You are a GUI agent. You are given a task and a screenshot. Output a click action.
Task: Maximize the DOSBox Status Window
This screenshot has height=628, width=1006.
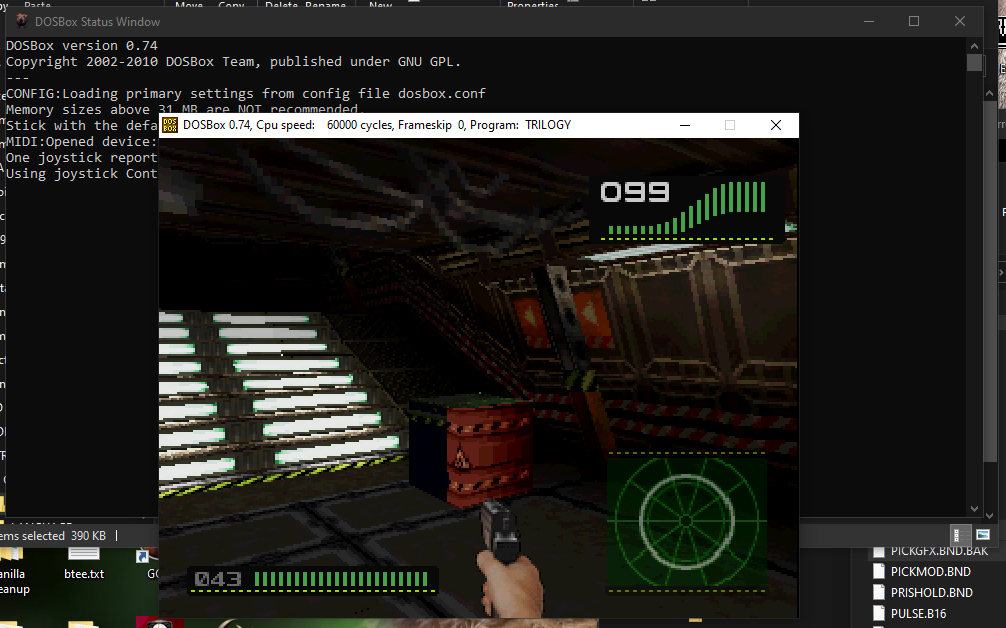pyautogui.click(x=914, y=21)
